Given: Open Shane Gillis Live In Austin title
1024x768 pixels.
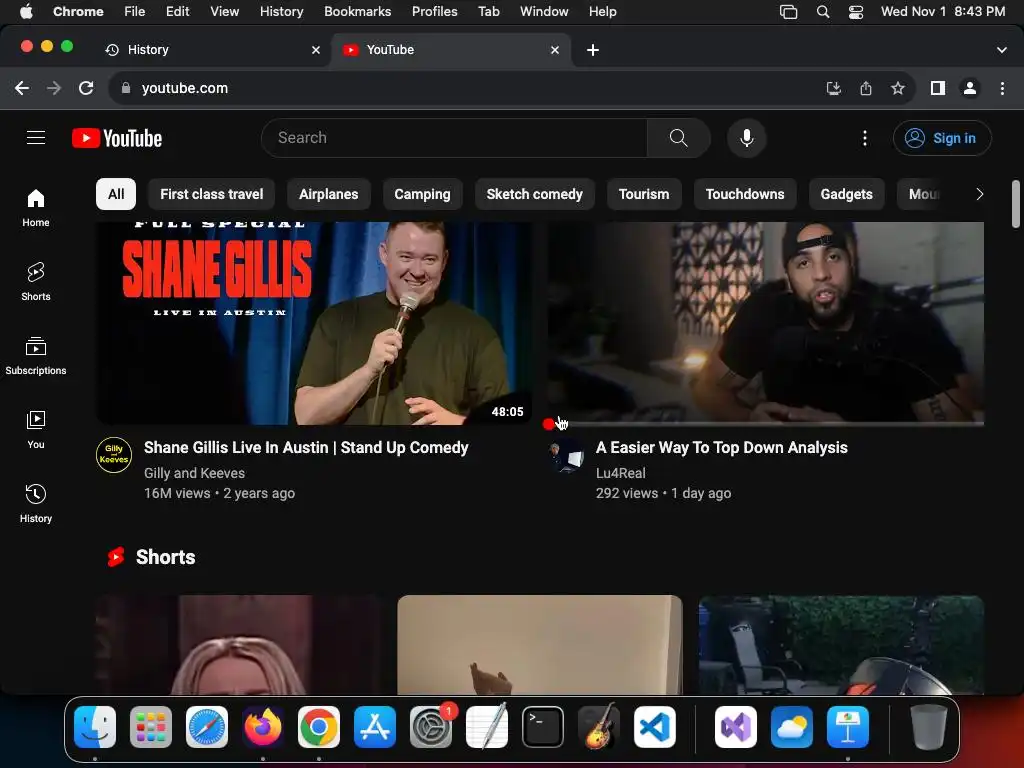Looking at the screenshot, I should (306, 447).
